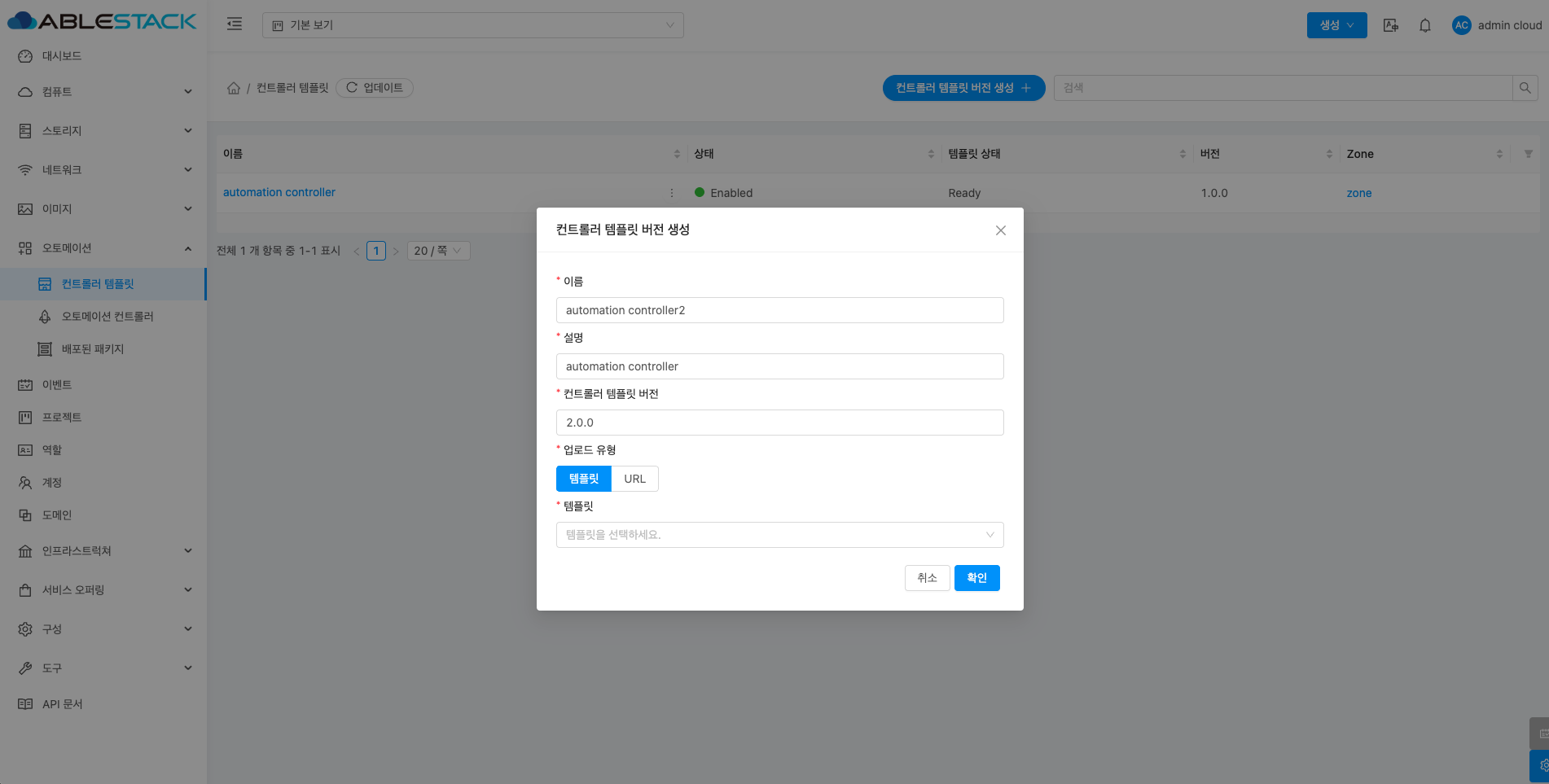The height and width of the screenshot is (784, 1549).
Task: Click the 업데이트 refresh button
Action: point(375,88)
